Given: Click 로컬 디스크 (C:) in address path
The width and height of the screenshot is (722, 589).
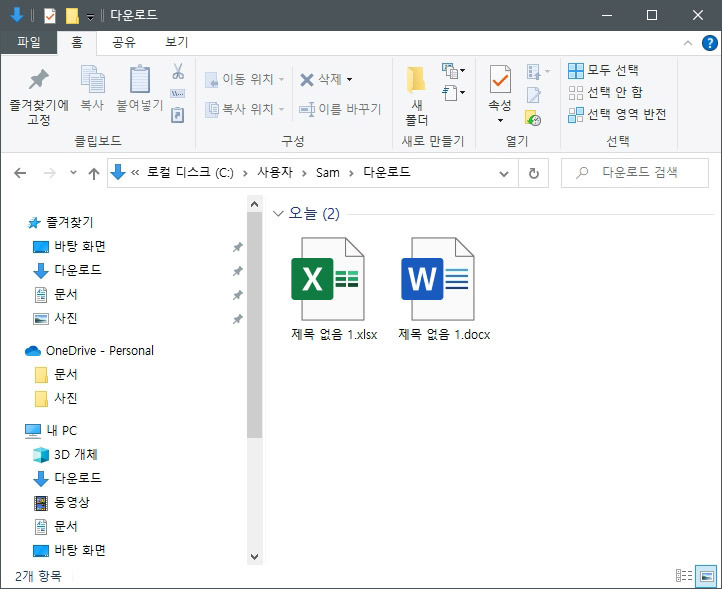Looking at the screenshot, I should pyautogui.click(x=190, y=173).
